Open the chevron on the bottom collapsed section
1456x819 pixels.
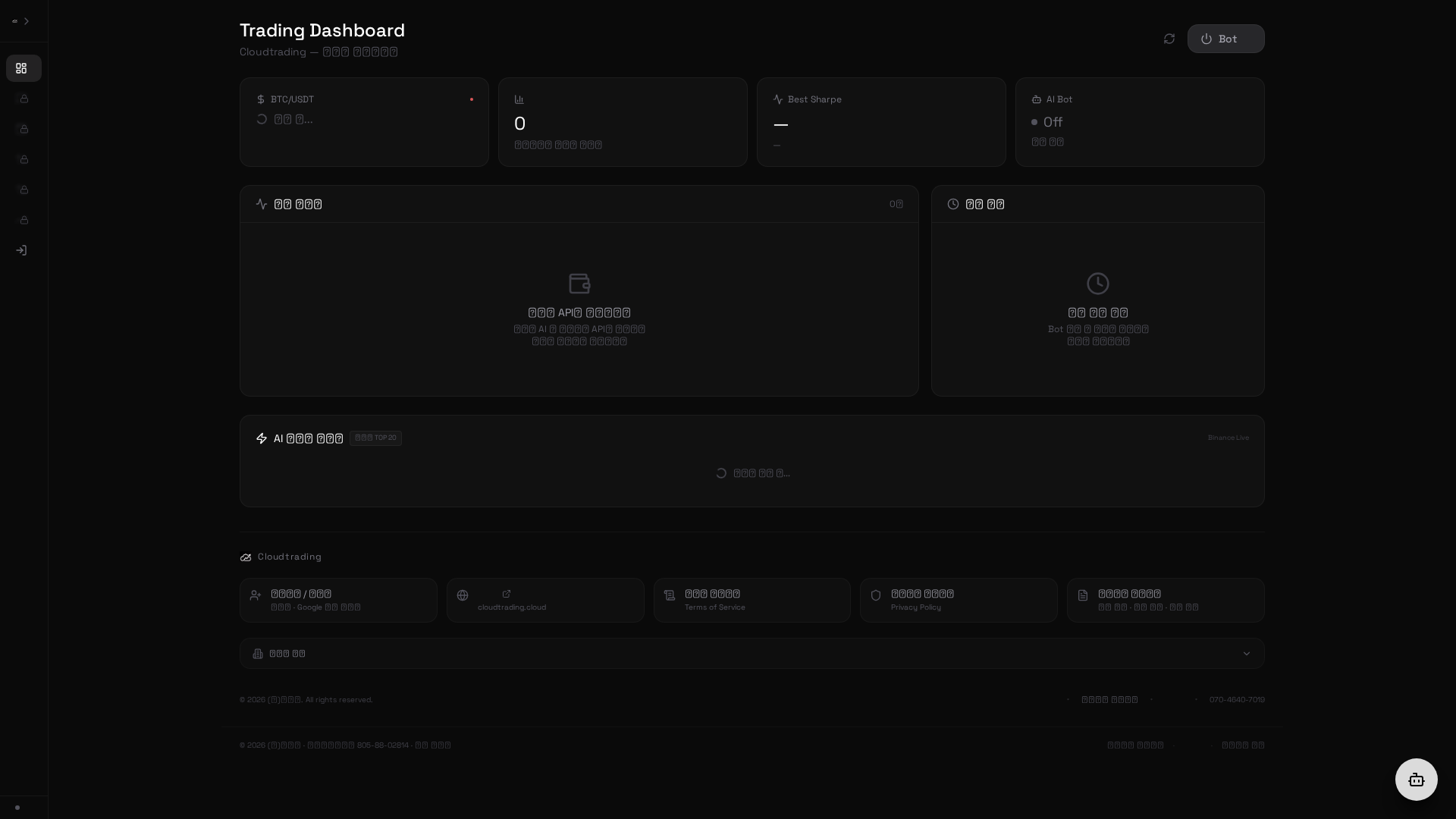[x=1247, y=653]
